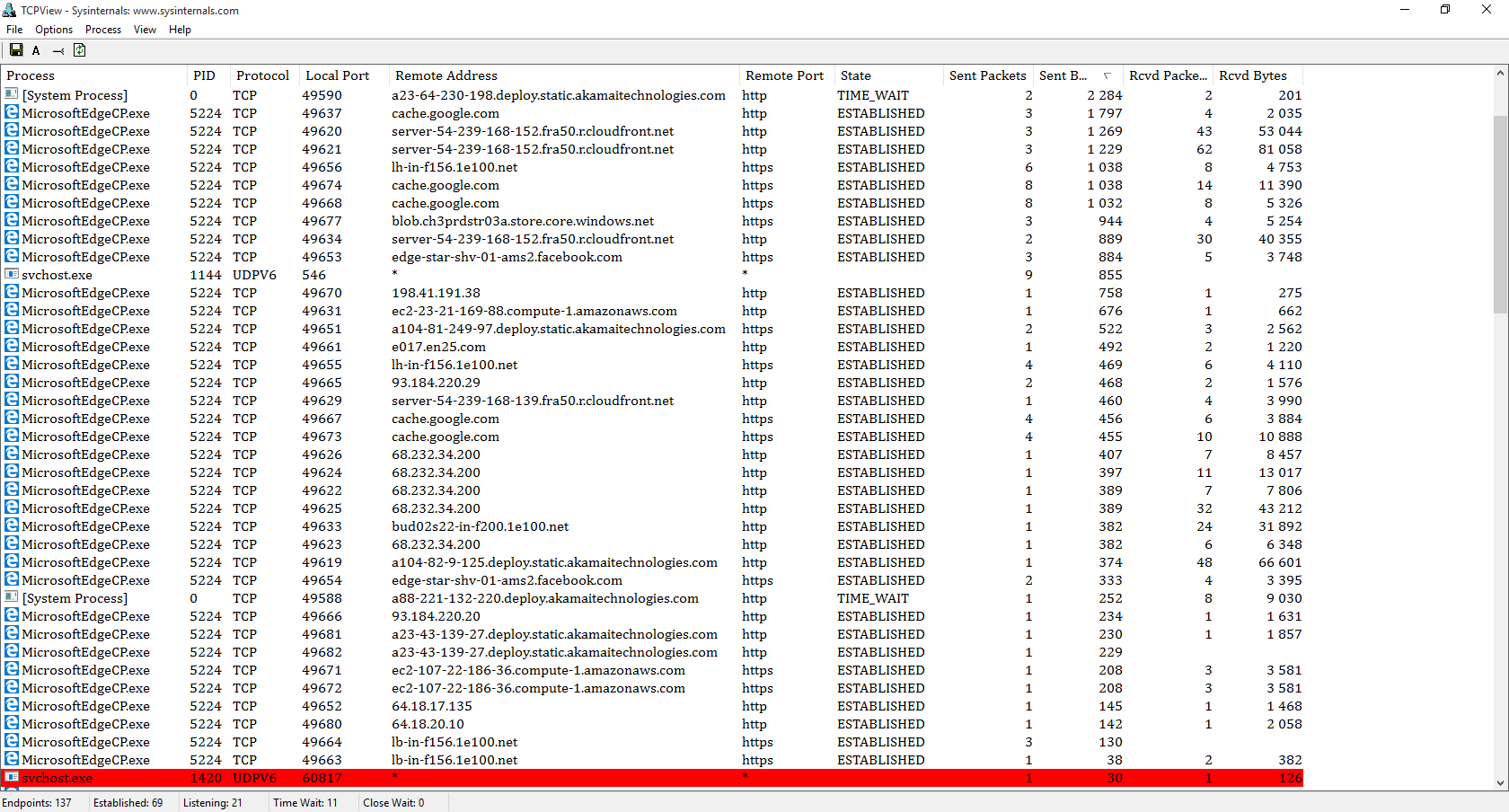Click the TCPView application icon in title bar

coord(10,10)
